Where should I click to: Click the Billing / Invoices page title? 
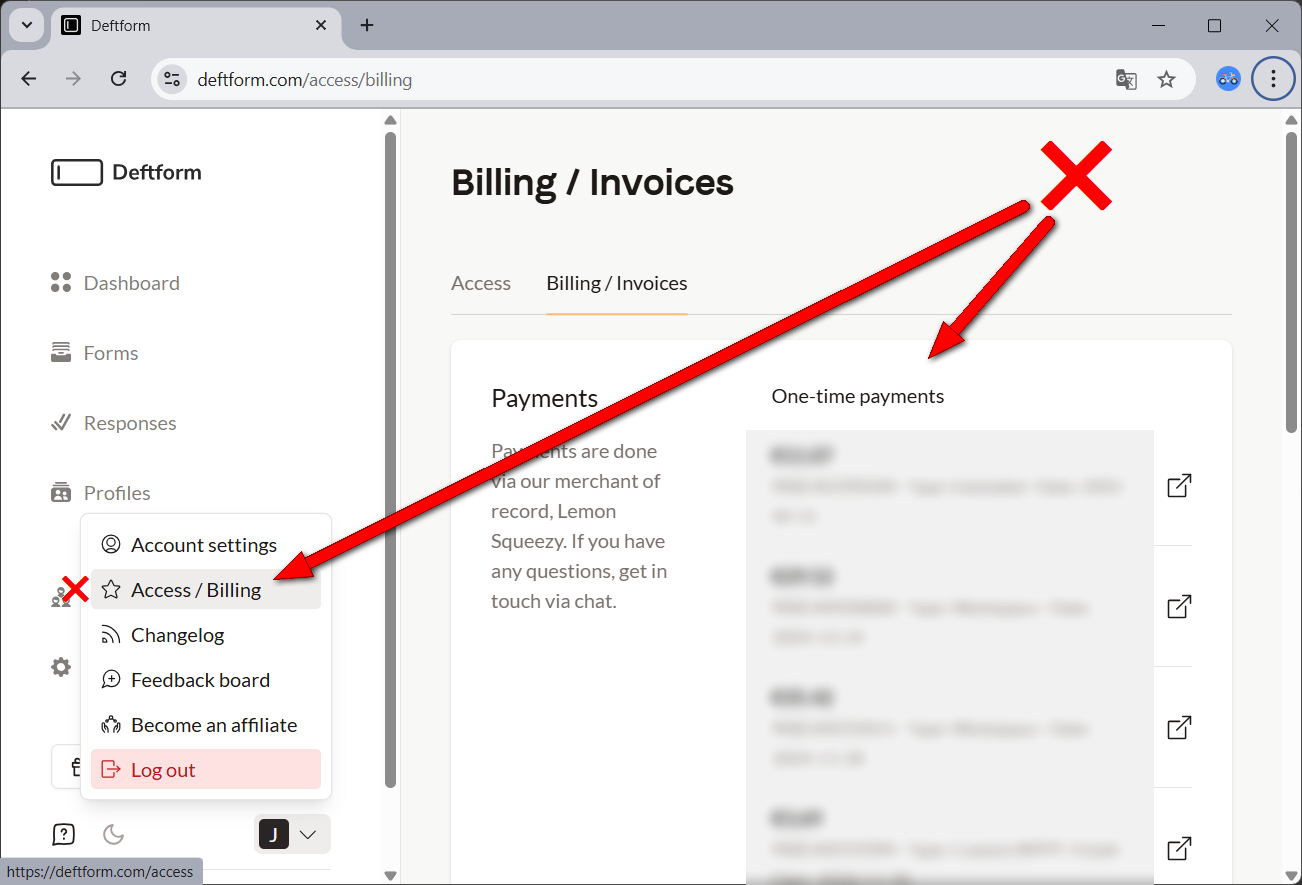coord(592,183)
